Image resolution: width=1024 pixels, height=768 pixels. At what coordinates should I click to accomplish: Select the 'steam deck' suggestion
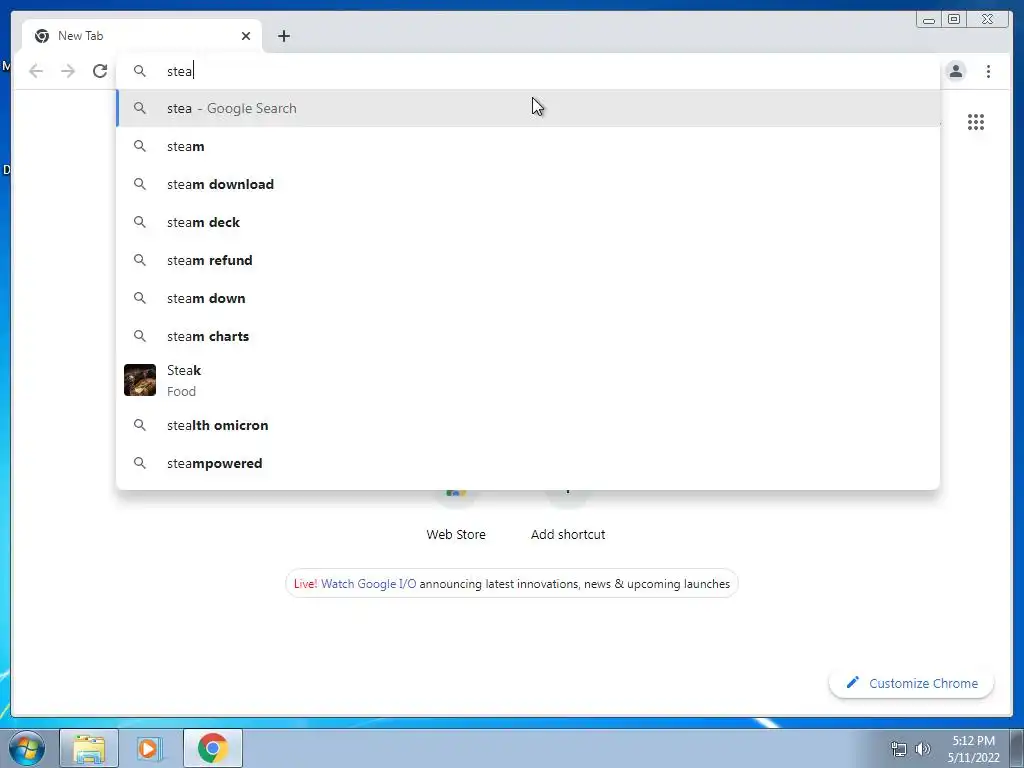click(x=528, y=222)
